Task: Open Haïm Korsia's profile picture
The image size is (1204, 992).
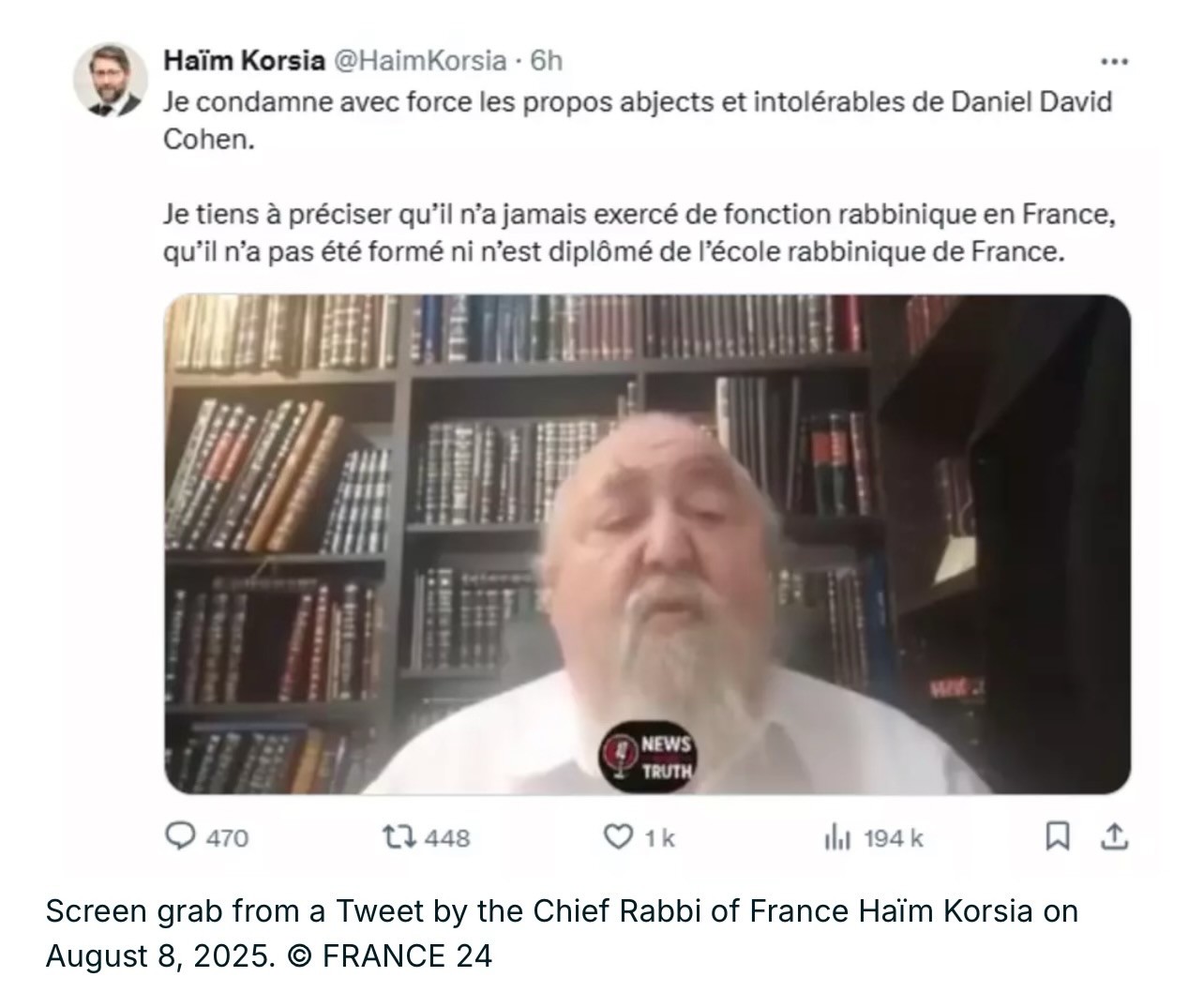Action: pyautogui.click(x=111, y=80)
